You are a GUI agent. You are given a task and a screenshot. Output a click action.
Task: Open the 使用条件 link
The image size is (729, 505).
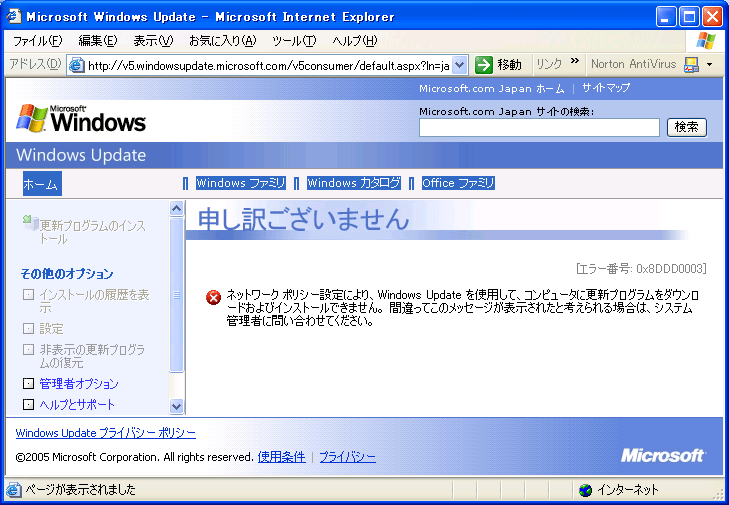(x=282, y=457)
